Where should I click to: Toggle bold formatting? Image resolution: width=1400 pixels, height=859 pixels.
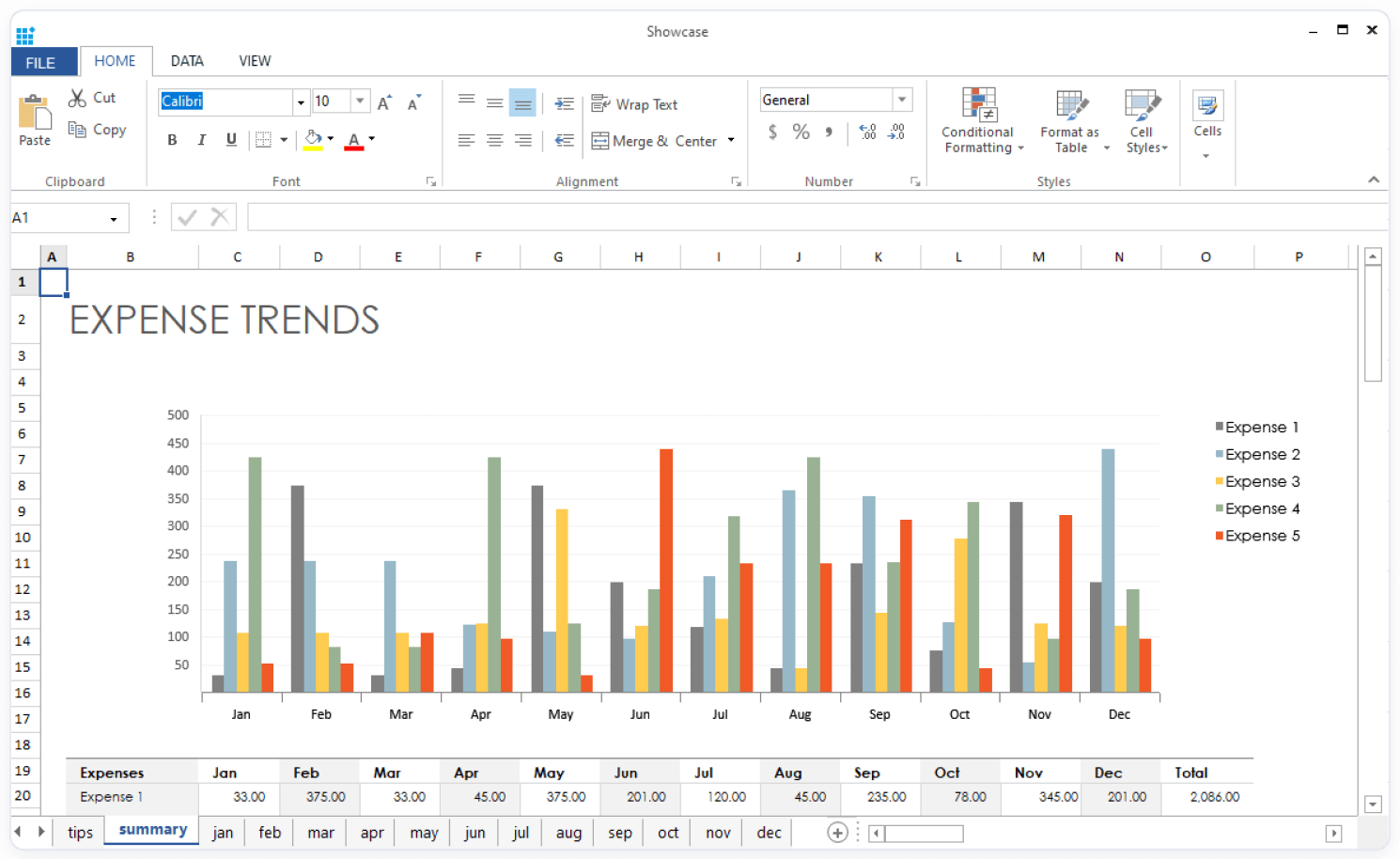172,140
